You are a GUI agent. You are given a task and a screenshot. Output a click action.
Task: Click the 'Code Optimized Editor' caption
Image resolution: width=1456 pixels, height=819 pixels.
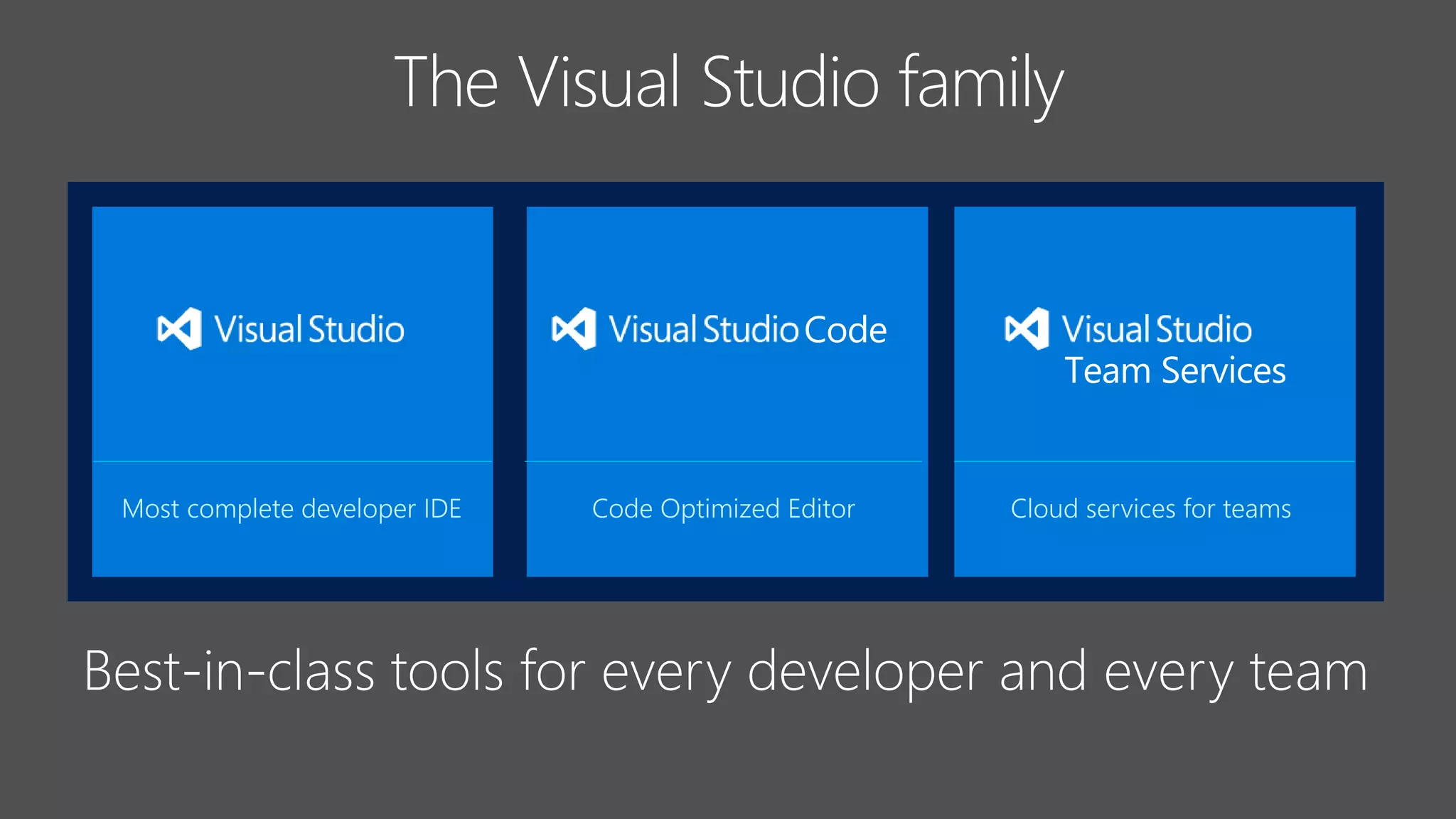723,509
